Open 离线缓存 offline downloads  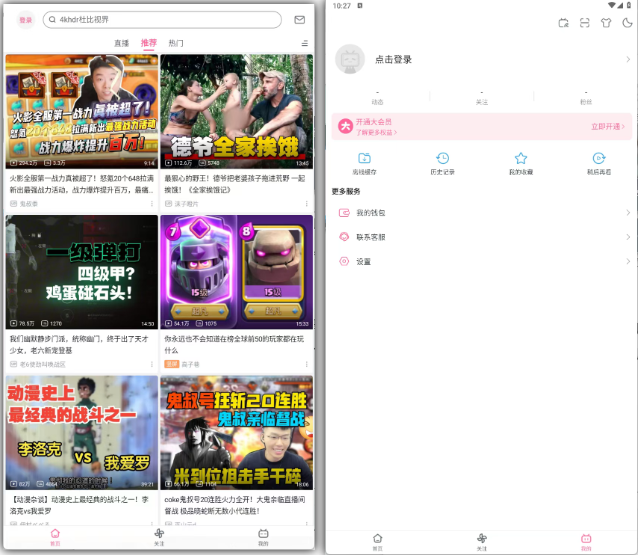click(366, 163)
